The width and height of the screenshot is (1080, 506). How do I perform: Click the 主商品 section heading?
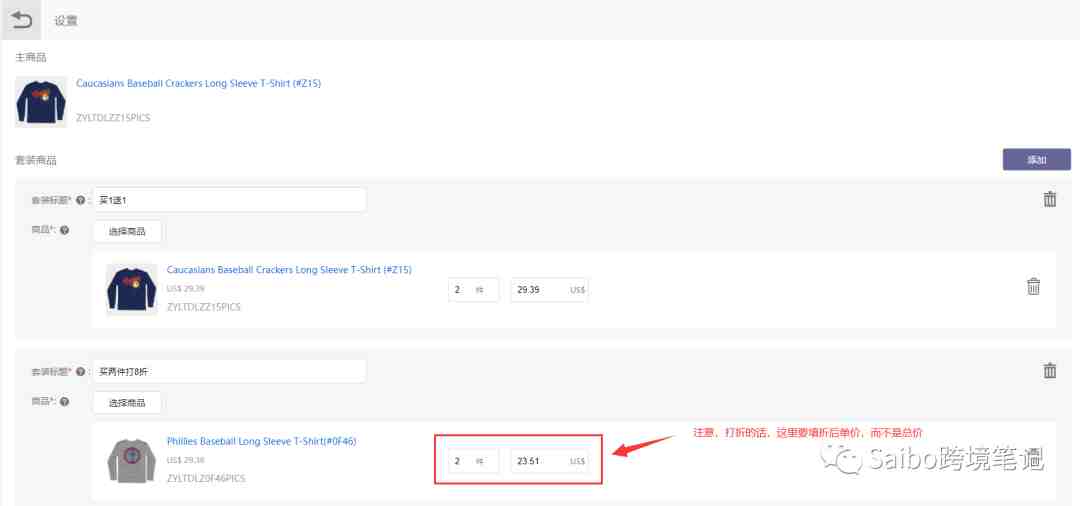tap(31, 57)
